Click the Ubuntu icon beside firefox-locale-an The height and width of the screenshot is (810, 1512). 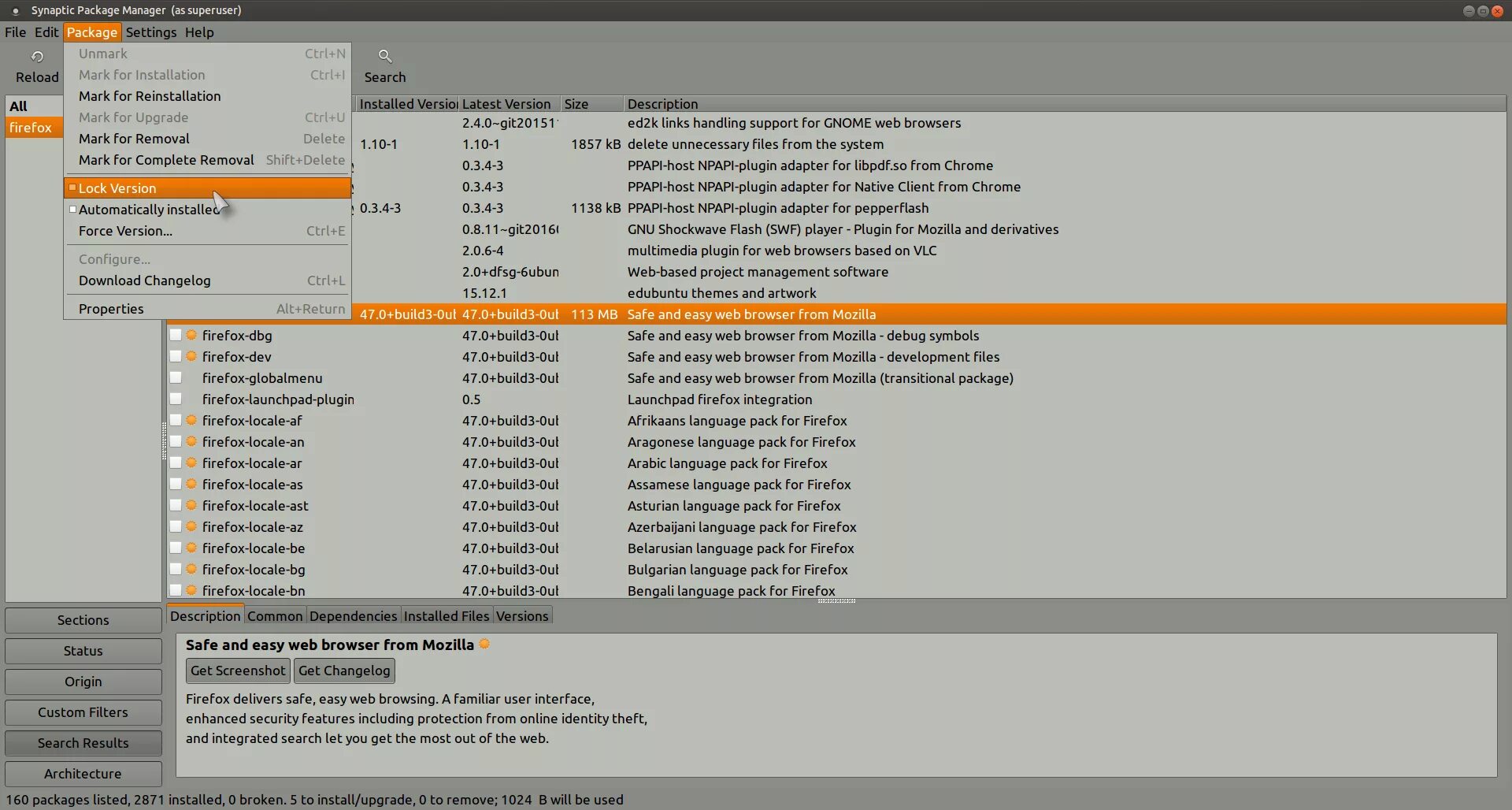(x=191, y=441)
